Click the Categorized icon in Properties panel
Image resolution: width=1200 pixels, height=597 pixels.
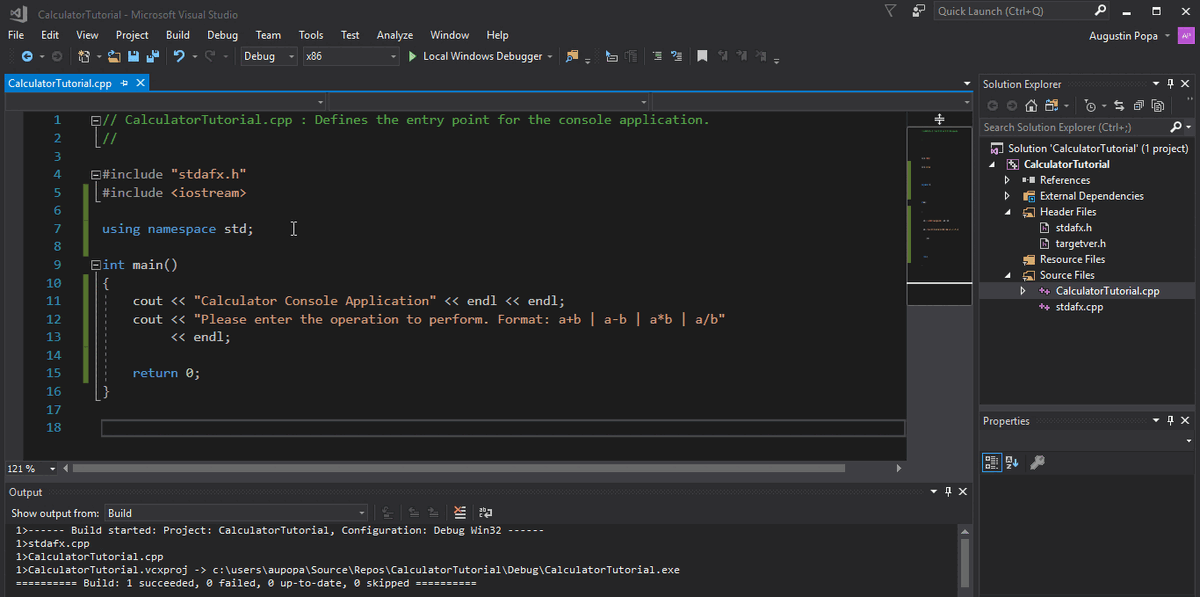[x=992, y=462]
